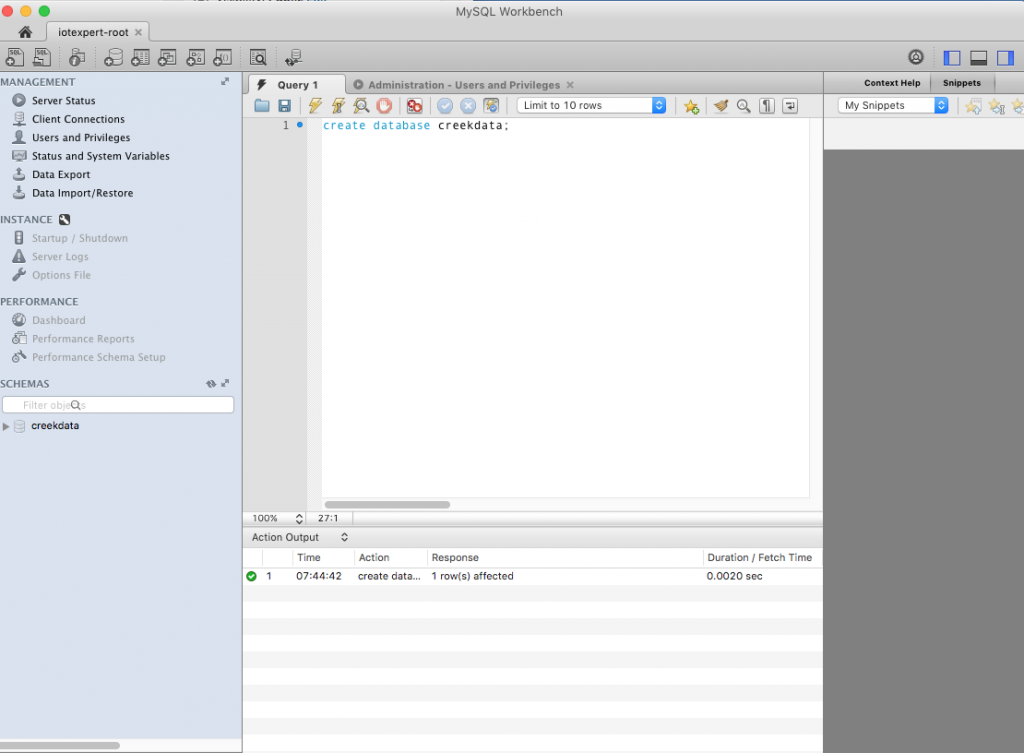Toggle left sidebar visibility
The height and width of the screenshot is (753, 1024).
pos(952,57)
